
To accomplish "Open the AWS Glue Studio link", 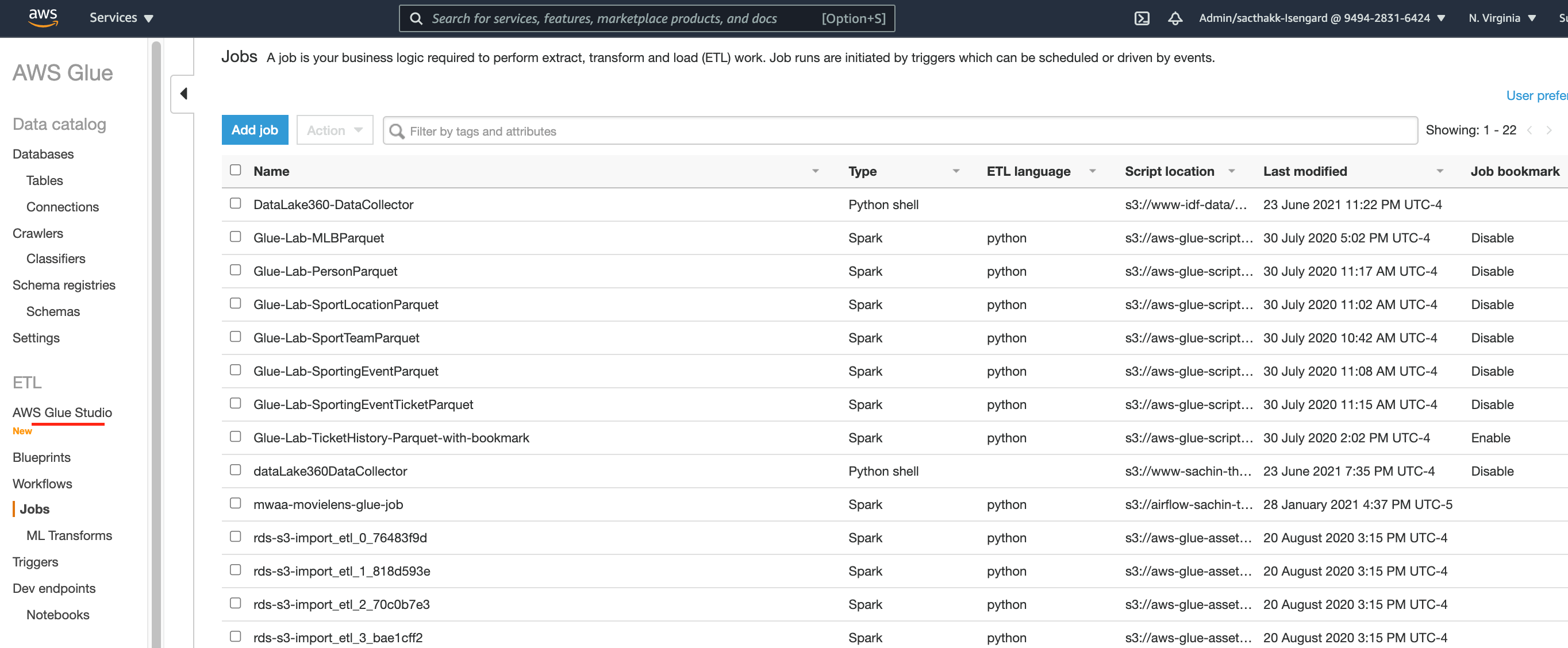I will [62, 412].
